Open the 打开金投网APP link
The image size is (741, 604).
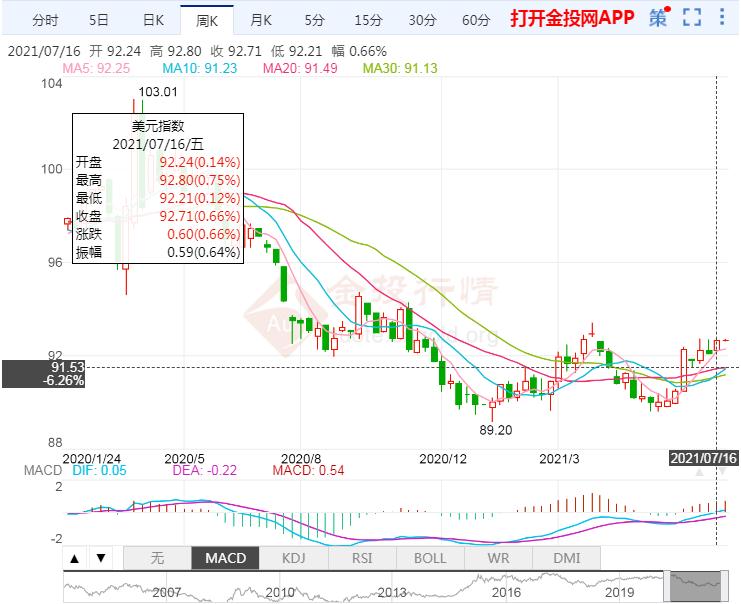(572, 19)
